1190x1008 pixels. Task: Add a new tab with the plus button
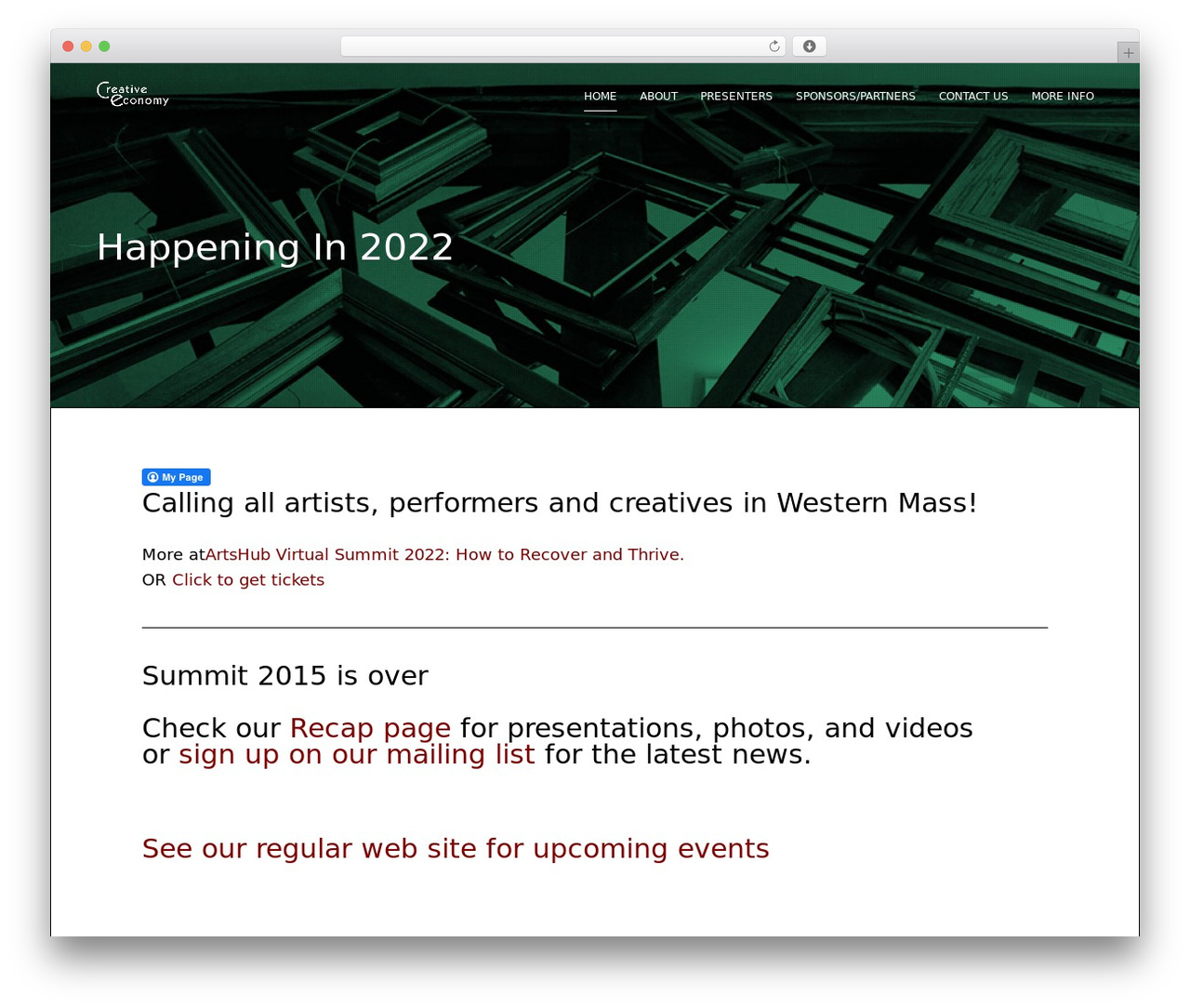[1128, 53]
